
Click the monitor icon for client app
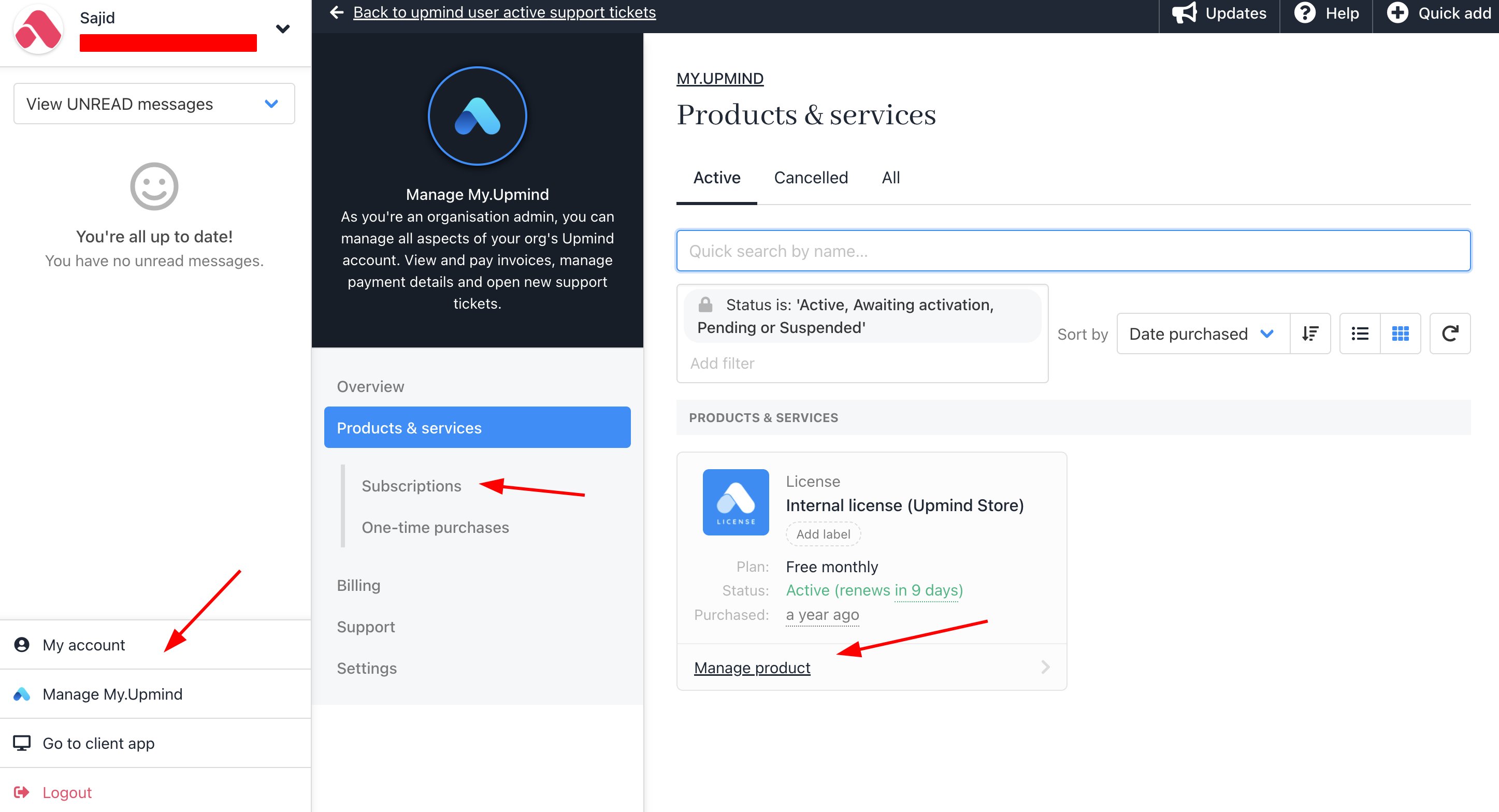point(22,743)
